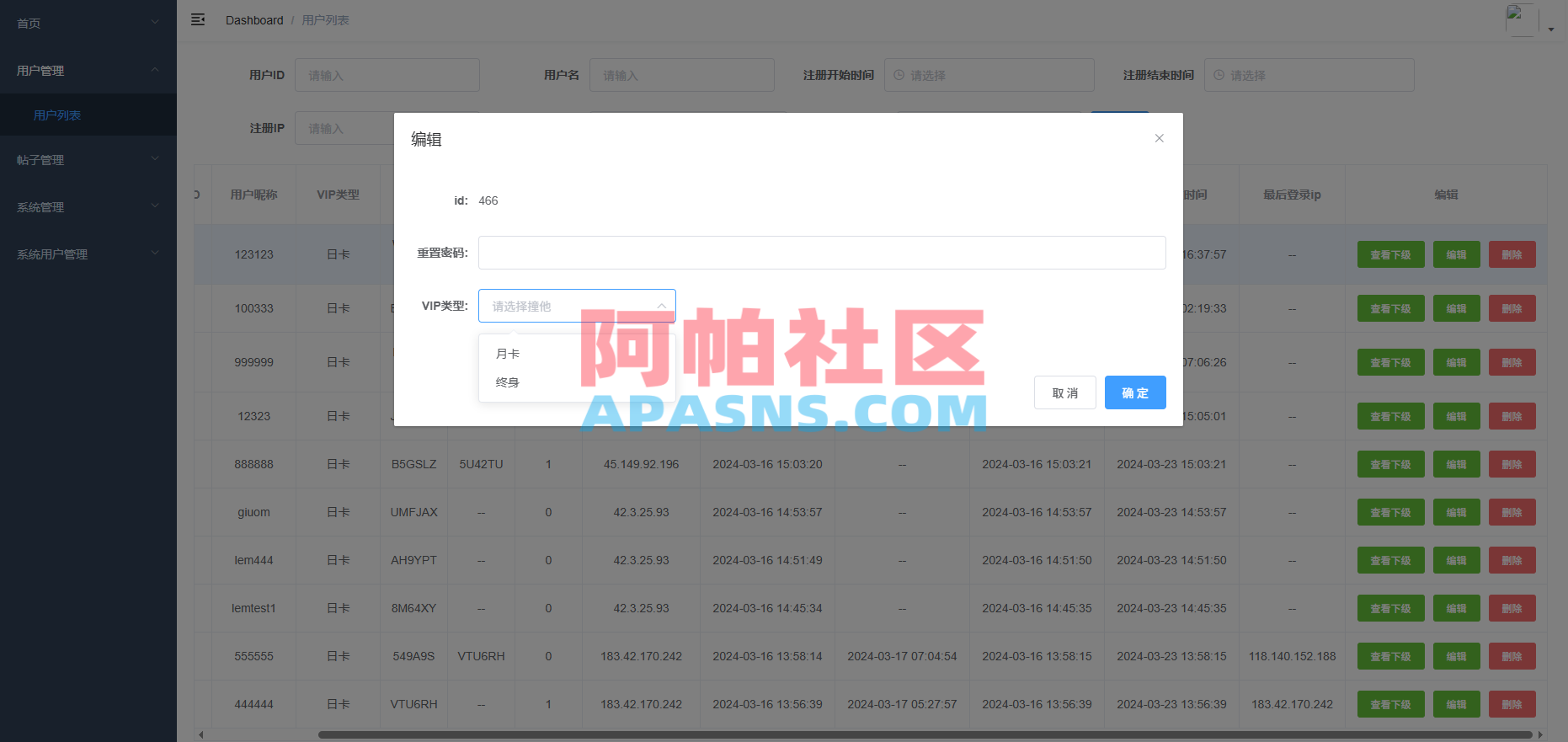Focus the 用户名 input
This screenshot has width=1568, height=742.
tap(682, 75)
